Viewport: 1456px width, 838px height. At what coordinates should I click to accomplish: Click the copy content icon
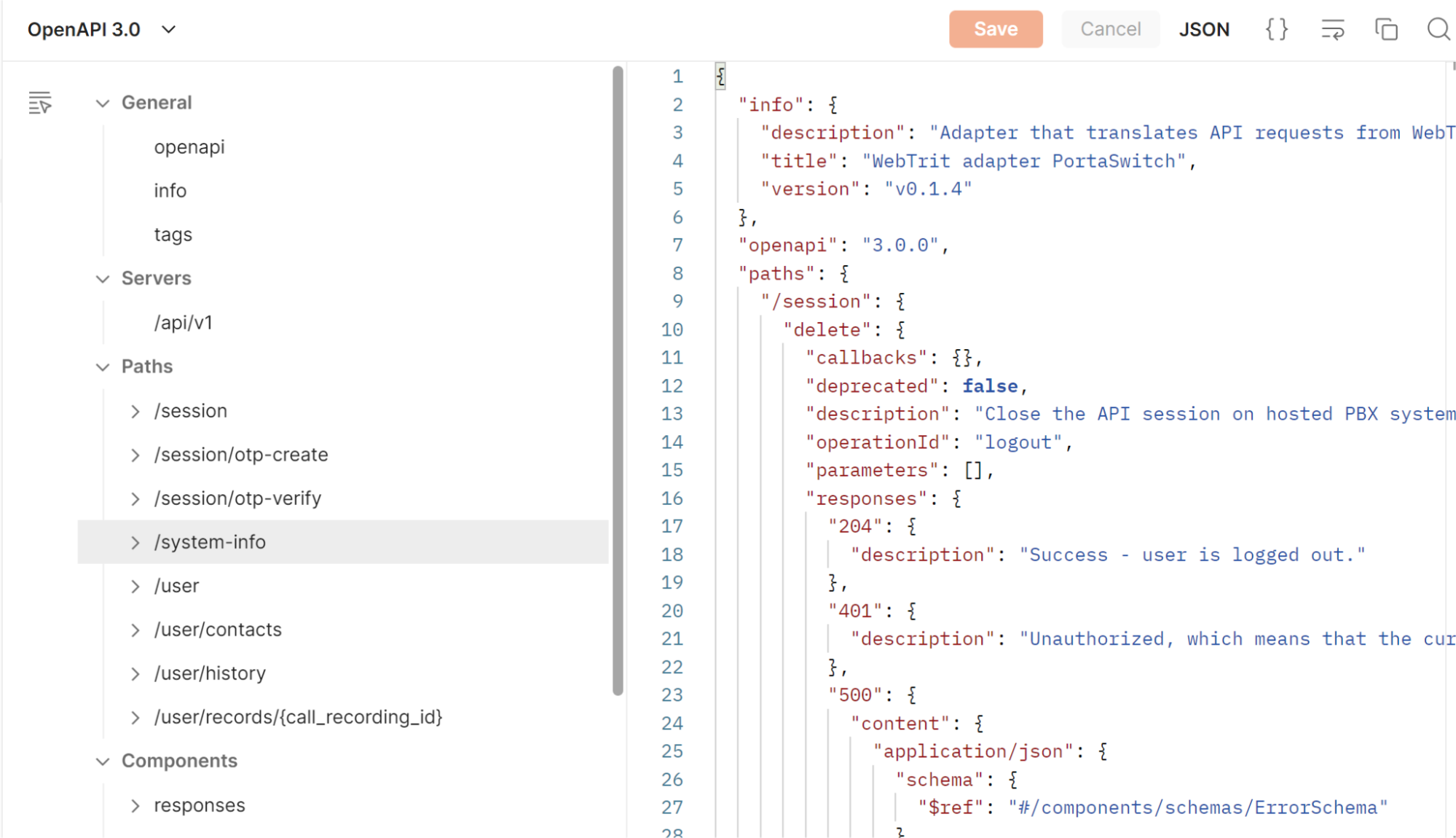(1385, 29)
